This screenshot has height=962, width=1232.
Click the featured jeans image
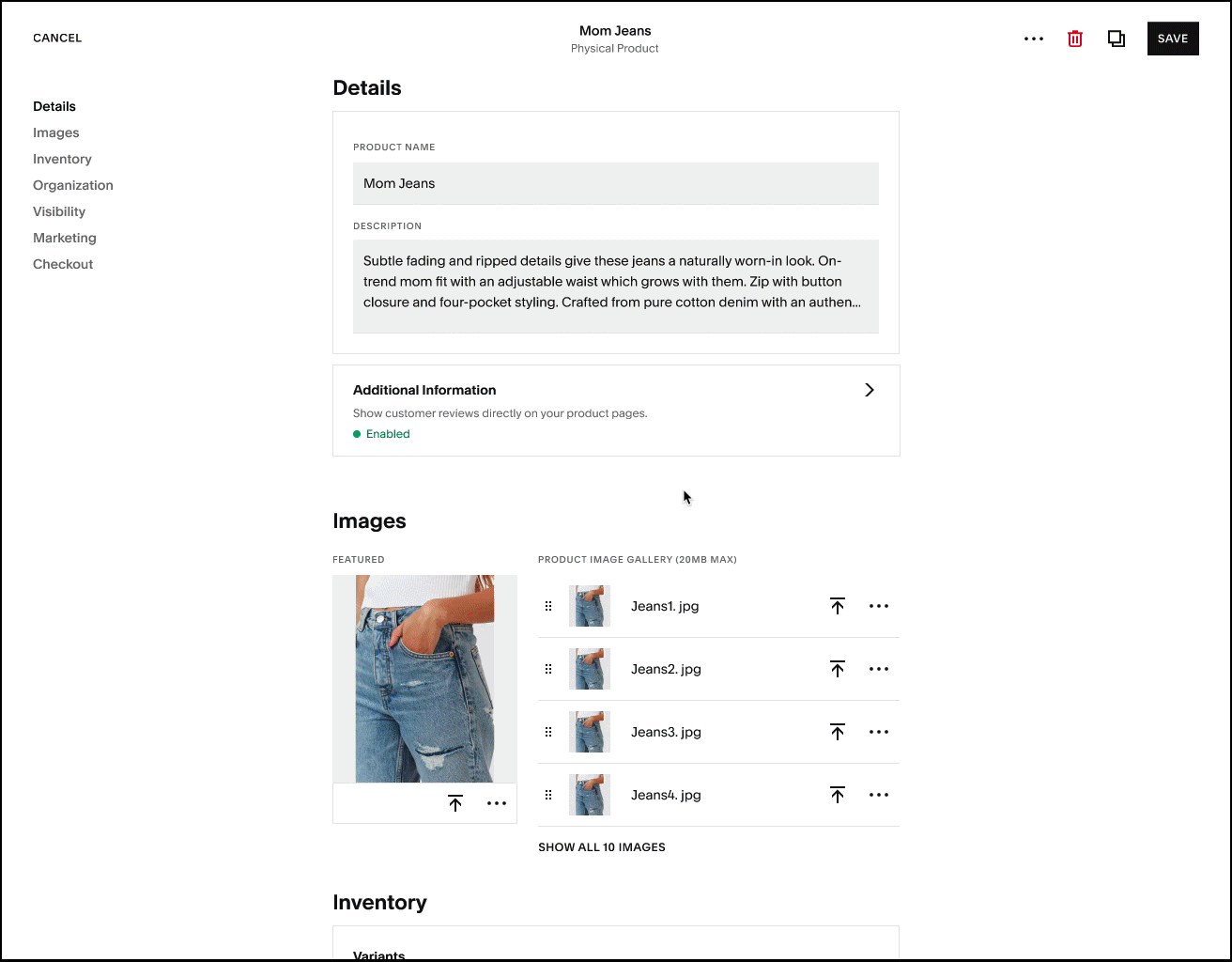click(x=424, y=678)
